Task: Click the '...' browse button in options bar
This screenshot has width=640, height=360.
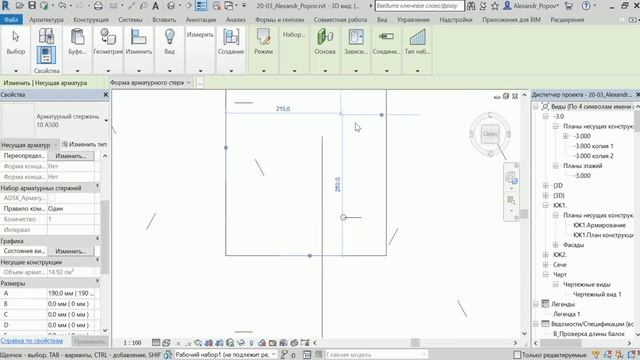Action: tap(200, 82)
